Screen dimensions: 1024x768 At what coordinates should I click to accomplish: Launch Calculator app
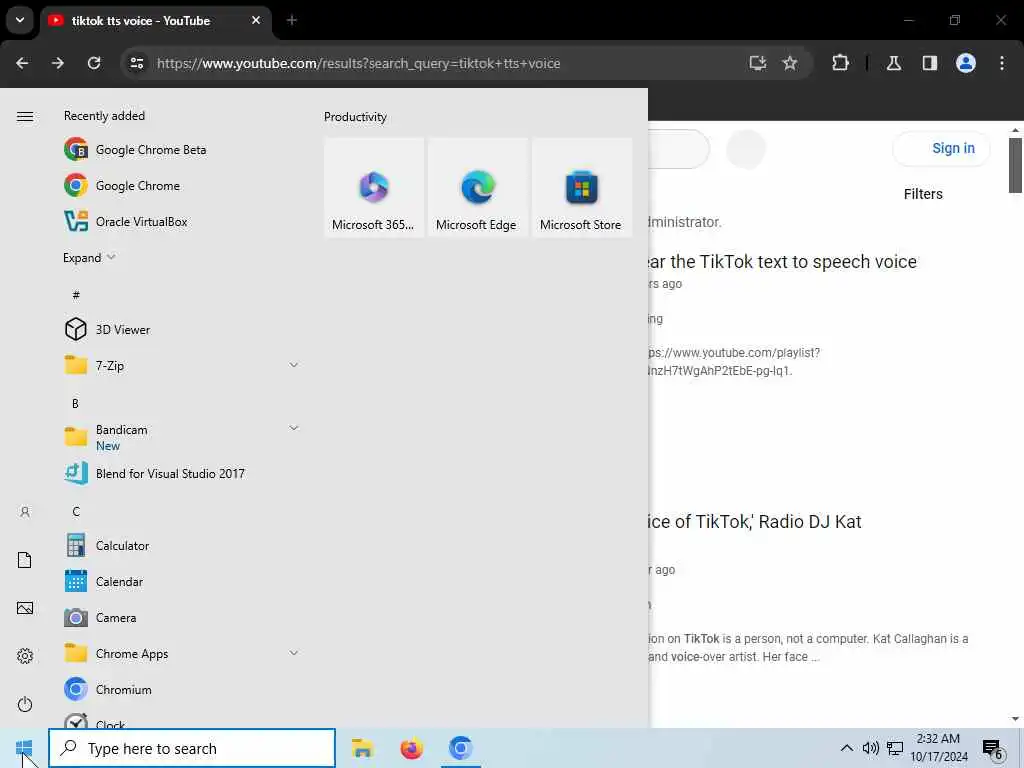182,545
